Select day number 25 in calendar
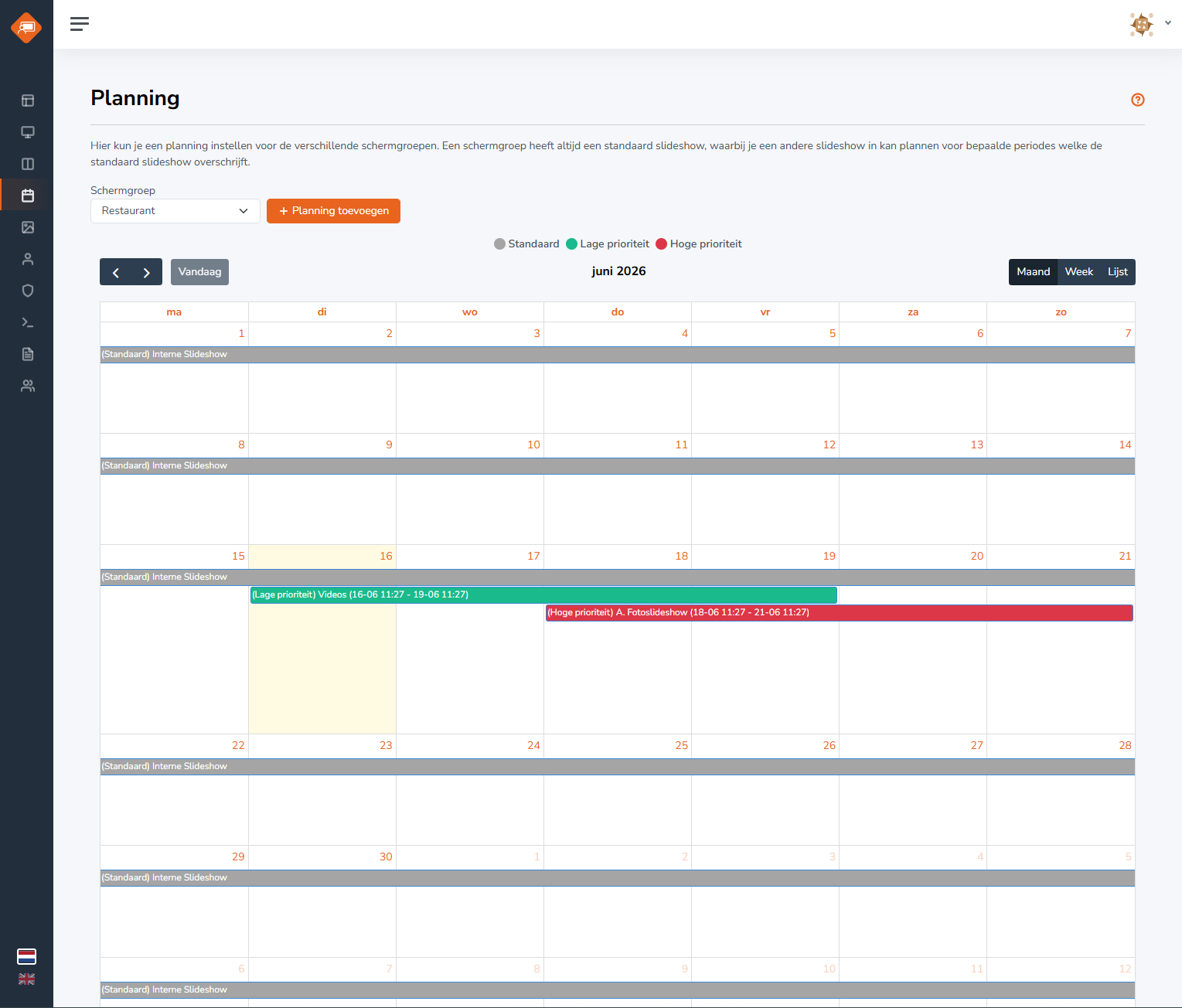 click(681, 746)
